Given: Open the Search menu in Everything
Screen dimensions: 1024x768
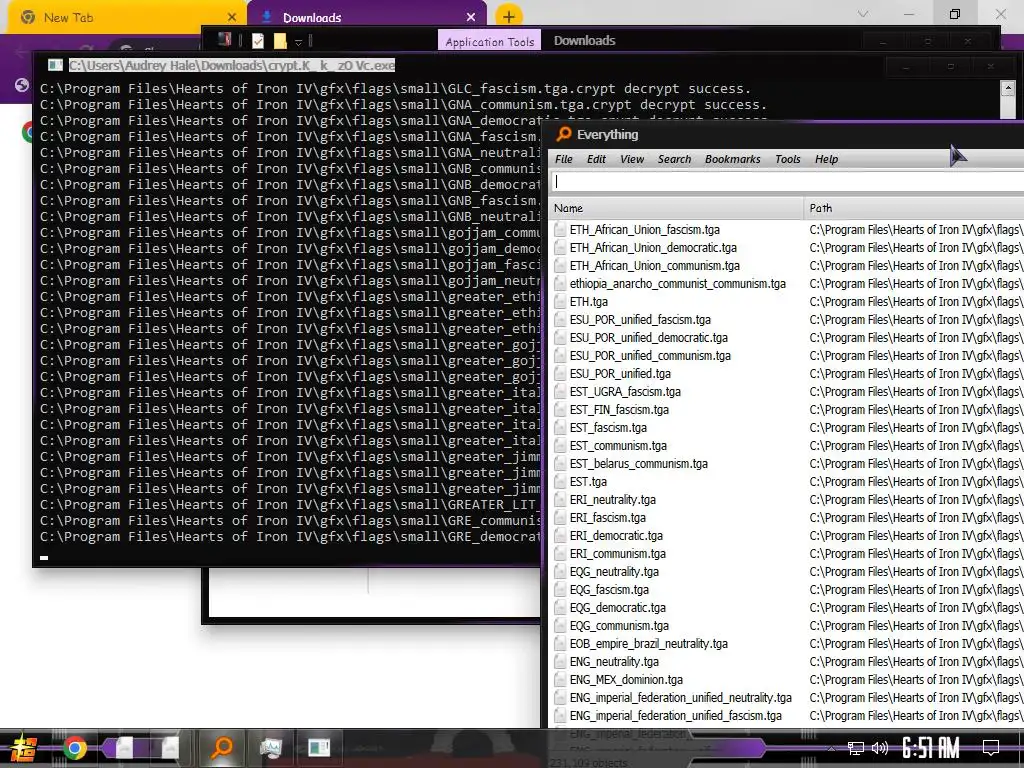Looking at the screenshot, I should 674,159.
